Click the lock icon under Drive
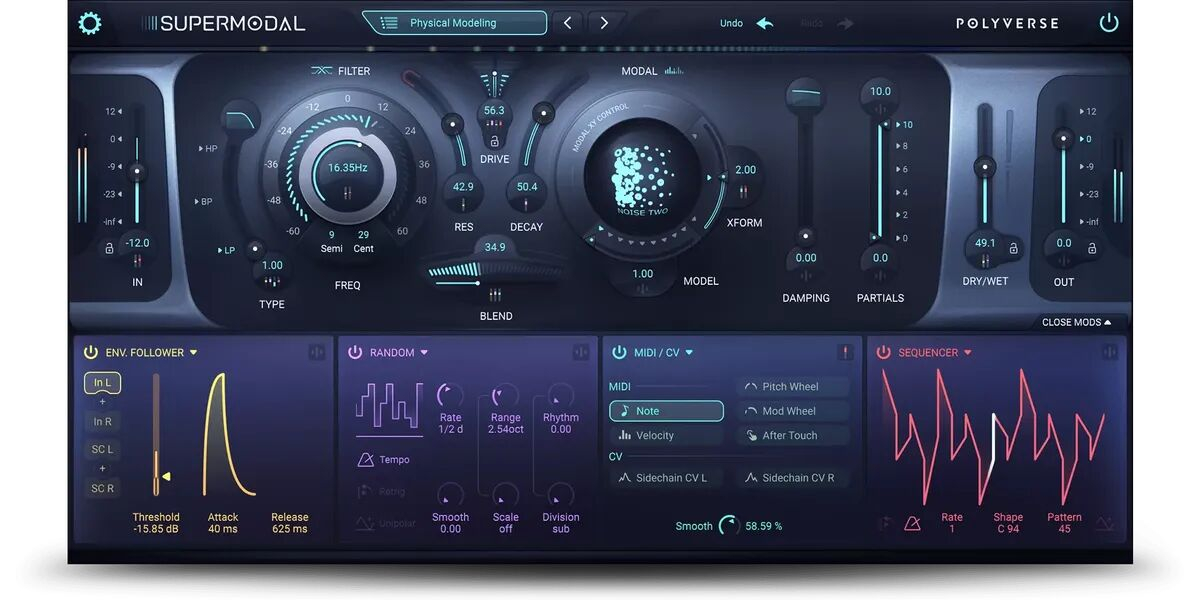The image size is (1200, 600). [x=494, y=141]
